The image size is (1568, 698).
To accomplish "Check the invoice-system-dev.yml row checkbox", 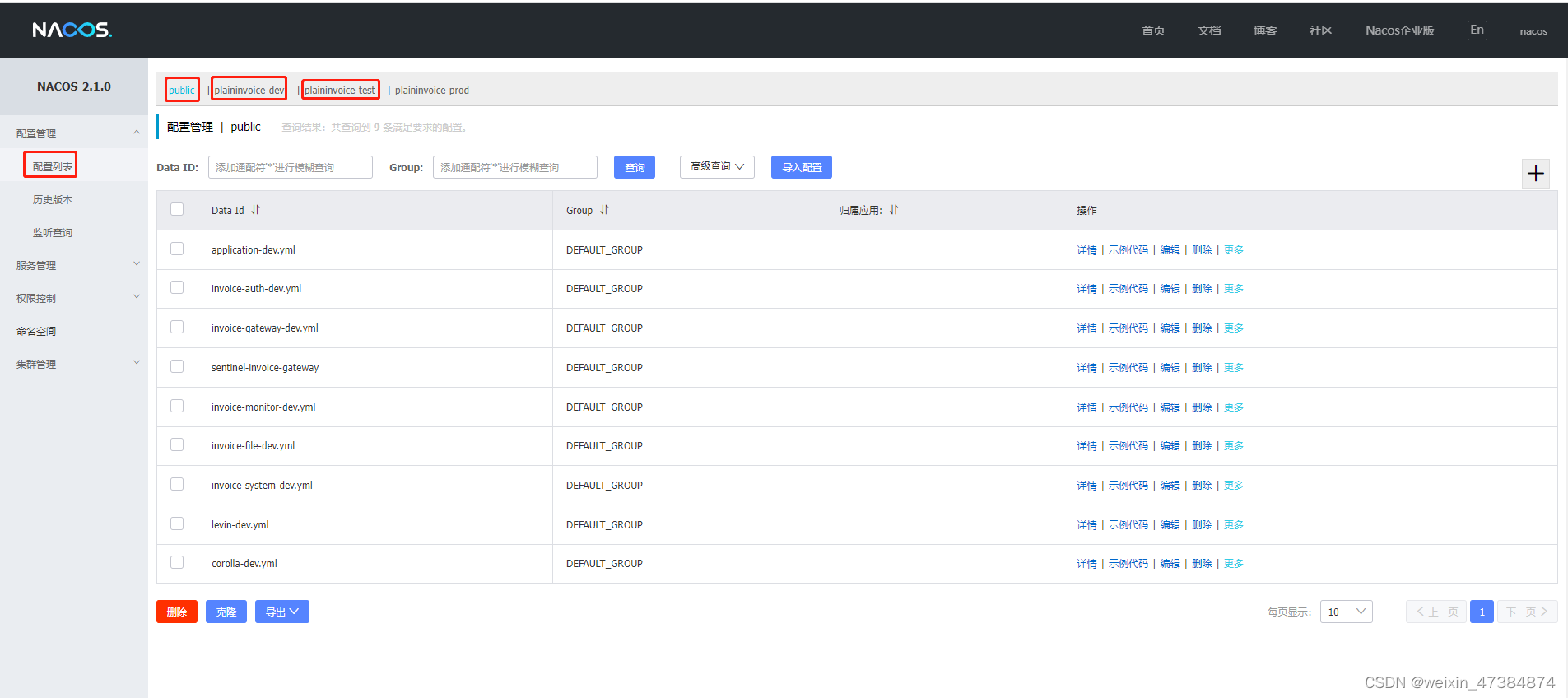I will [177, 484].
